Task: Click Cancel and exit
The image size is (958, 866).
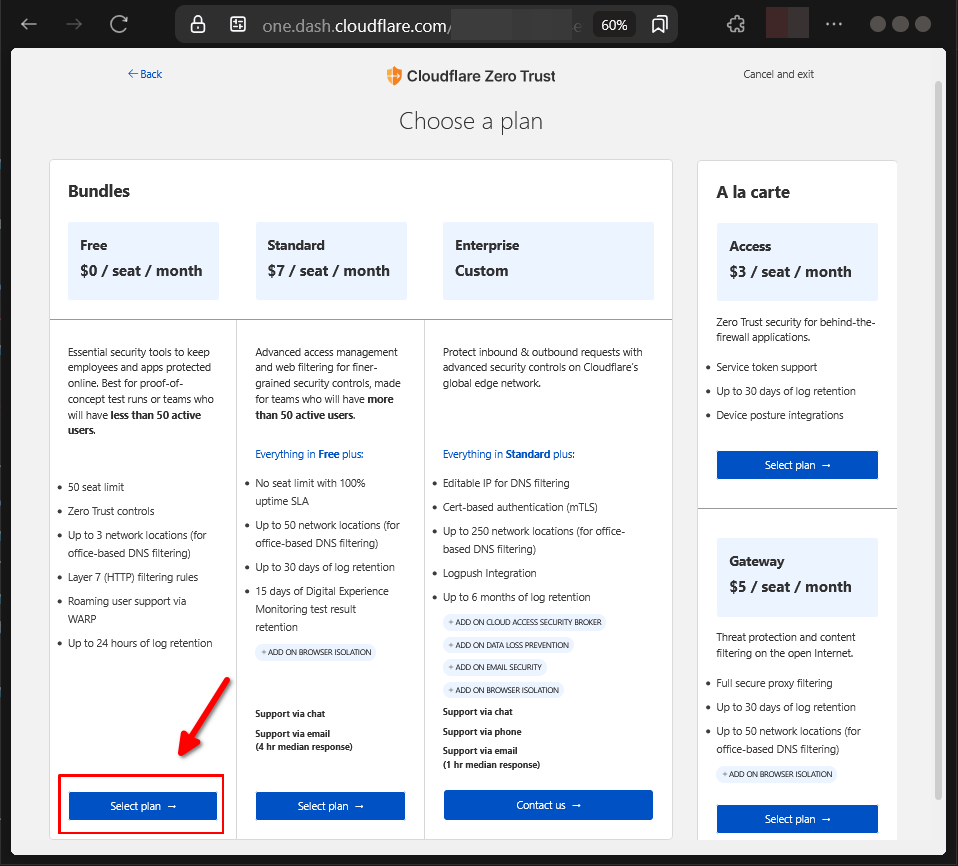Action: 778,74
